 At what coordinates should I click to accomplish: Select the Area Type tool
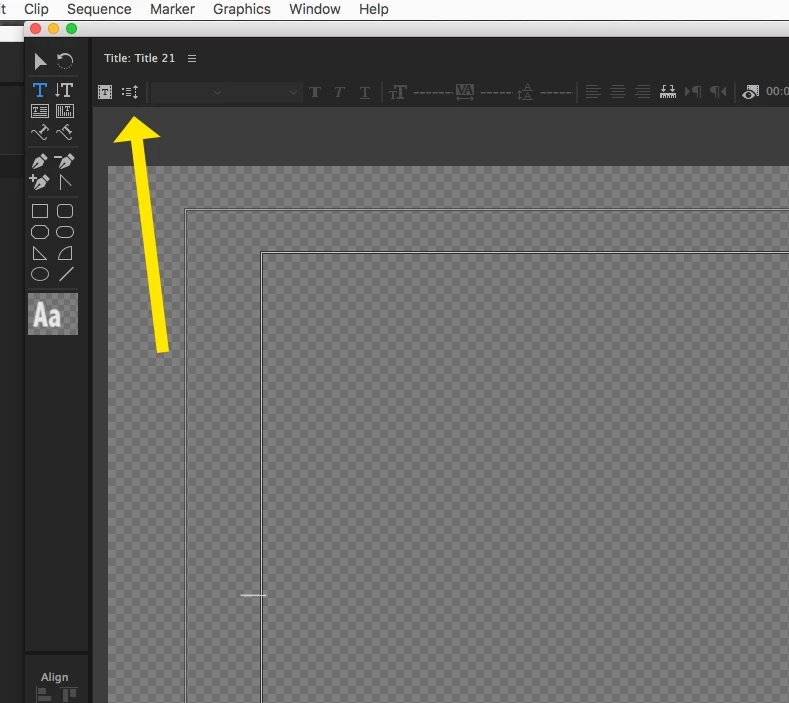[x=40, y=111]
